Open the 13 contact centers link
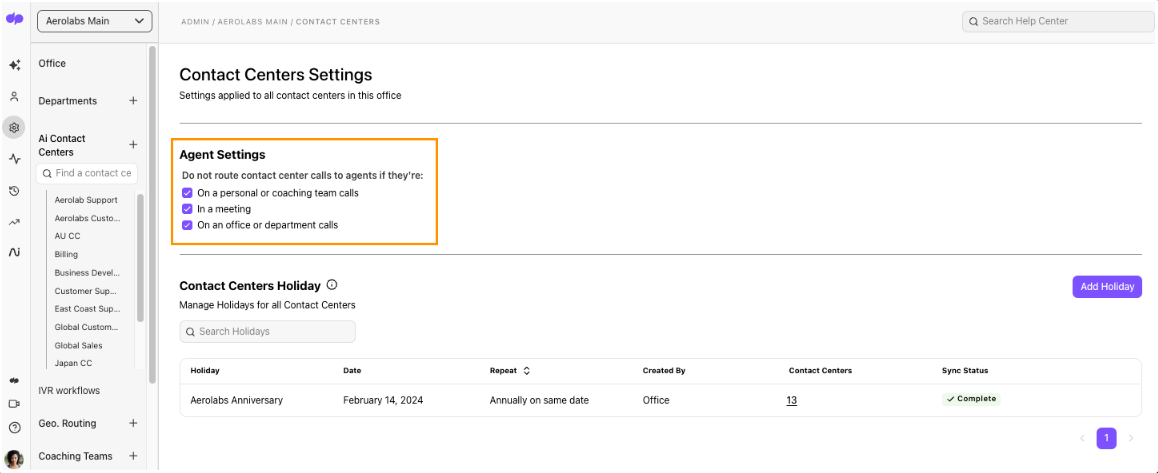Screen dimensions: 1158x473 point(791,401)
